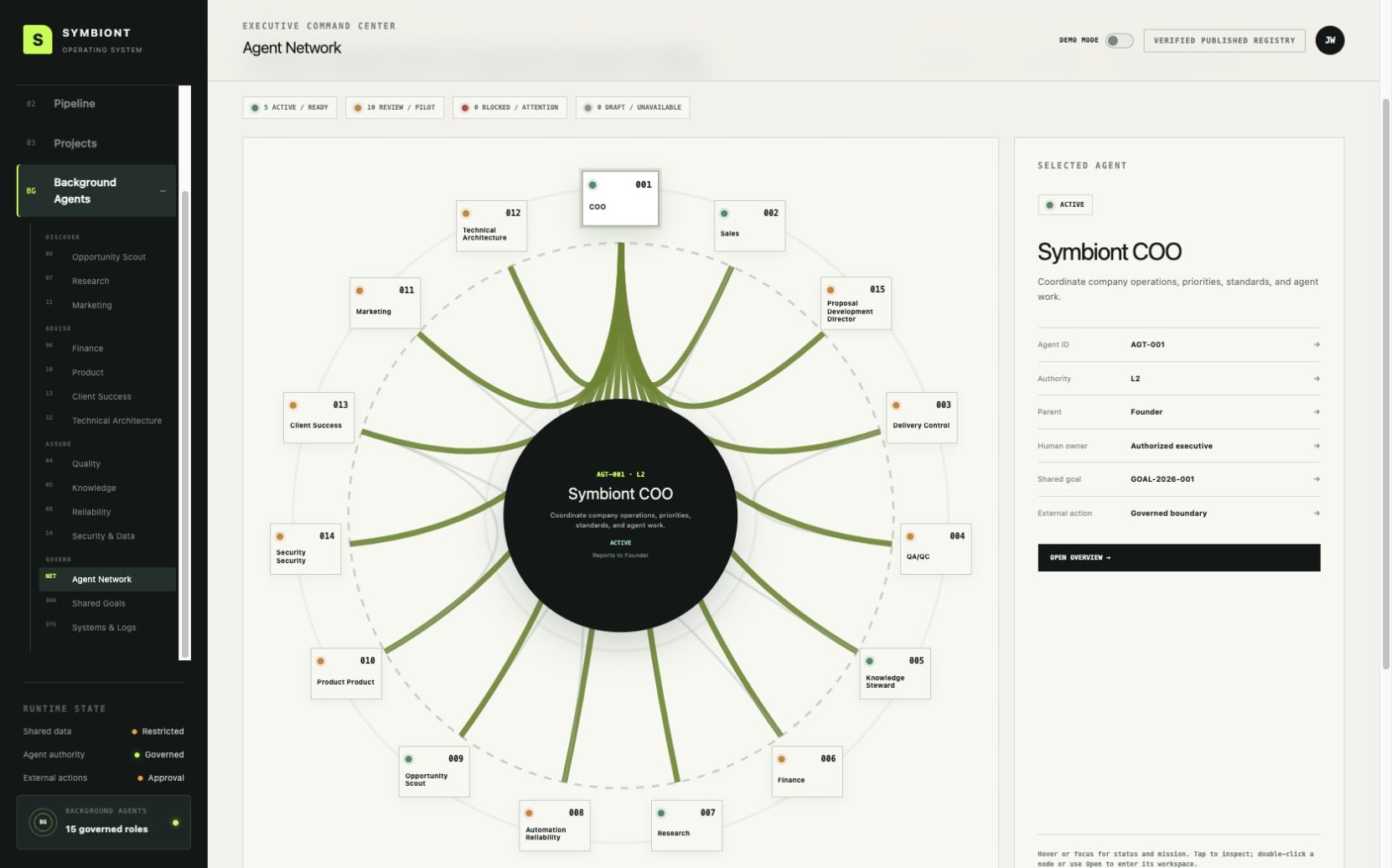Filter by 5 Active / Ready chip
Viewport: 1392px width, 868px height.
pos(289,107)
